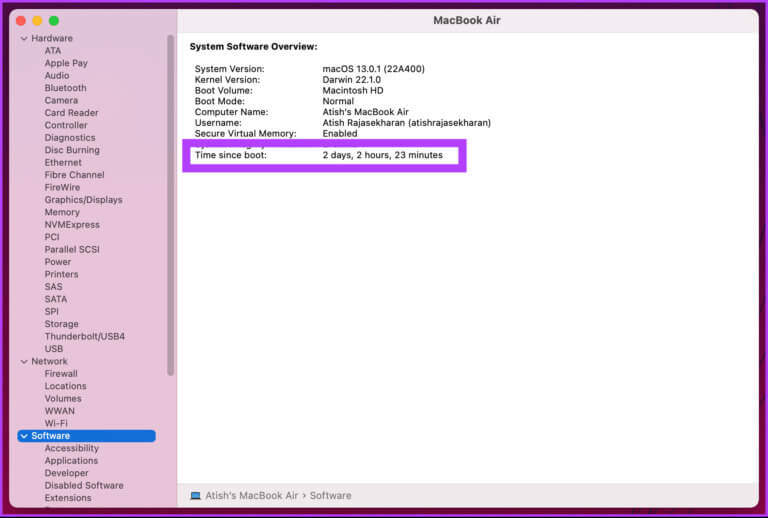Click the "Kernel Version:" label
This screenshot has width=768, height=518.
(x=227, y=79)
